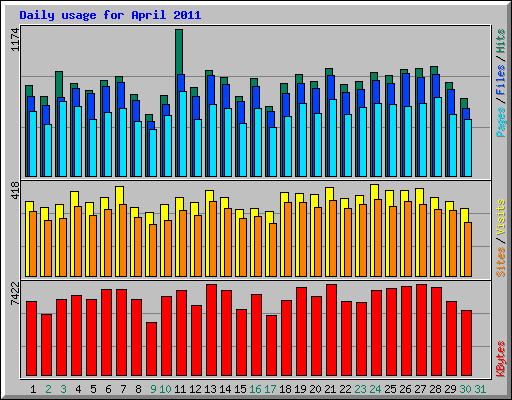Image resolution: width=512 pixels, height=400 pixels.
Task: Click day label 20 on x-axis
Action: tap(315, 389)
